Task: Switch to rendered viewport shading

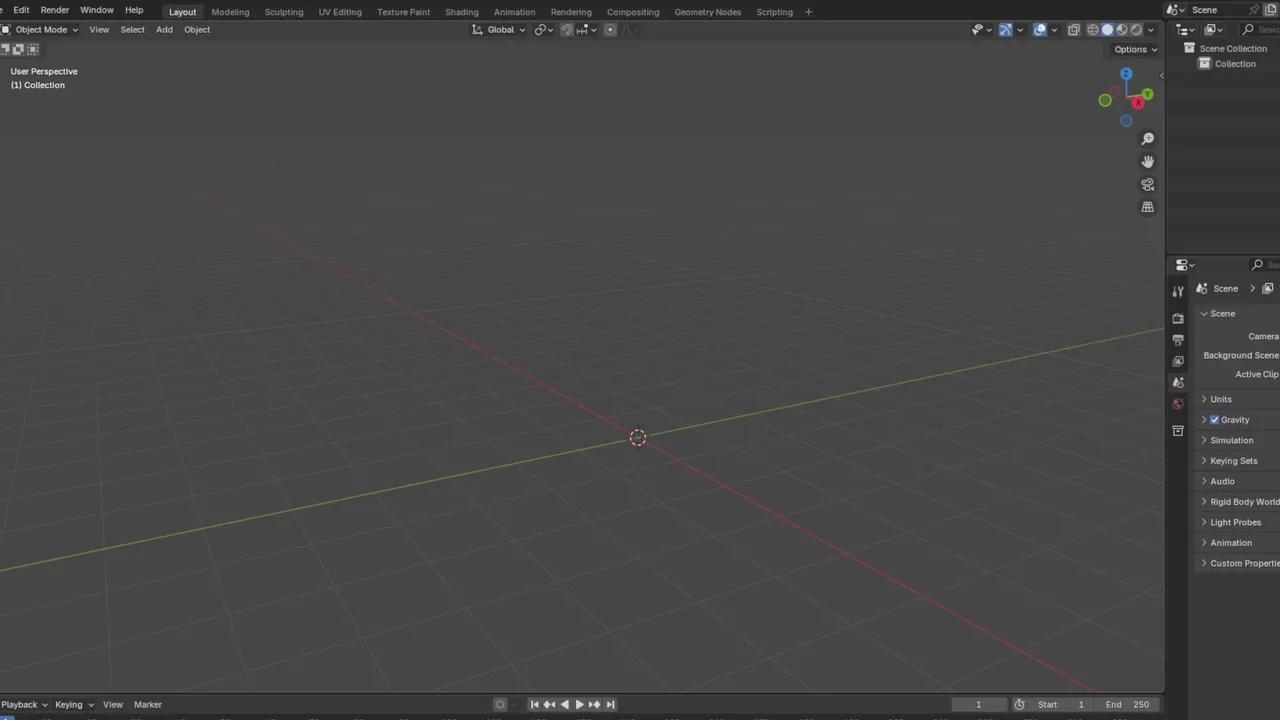Action: [x=1136, y=30]
